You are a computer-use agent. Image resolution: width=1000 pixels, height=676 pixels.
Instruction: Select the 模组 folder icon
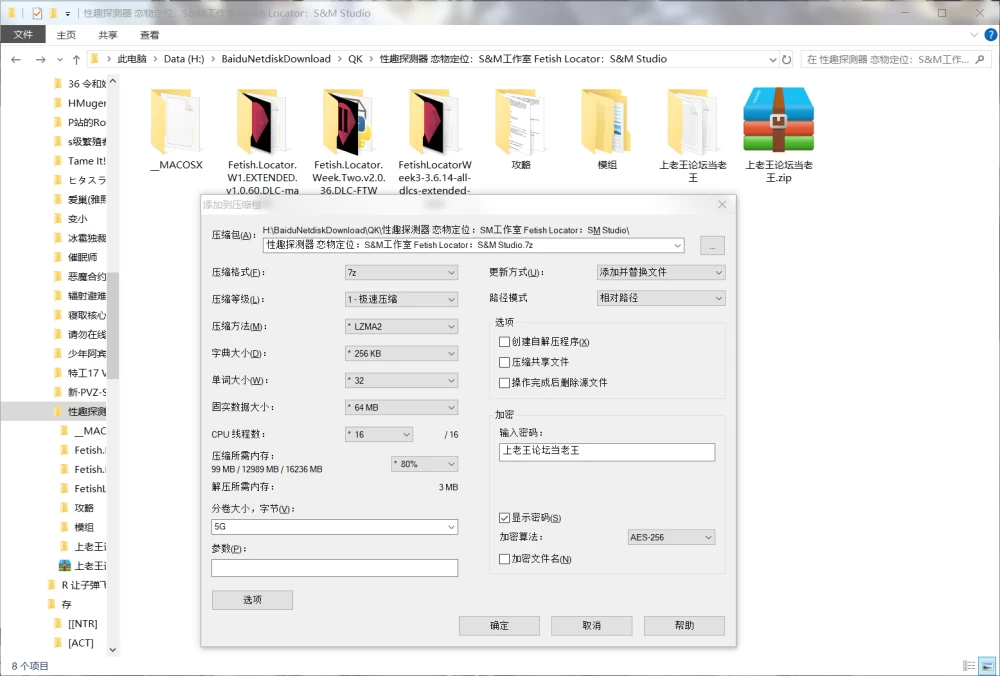coord(607,122)
